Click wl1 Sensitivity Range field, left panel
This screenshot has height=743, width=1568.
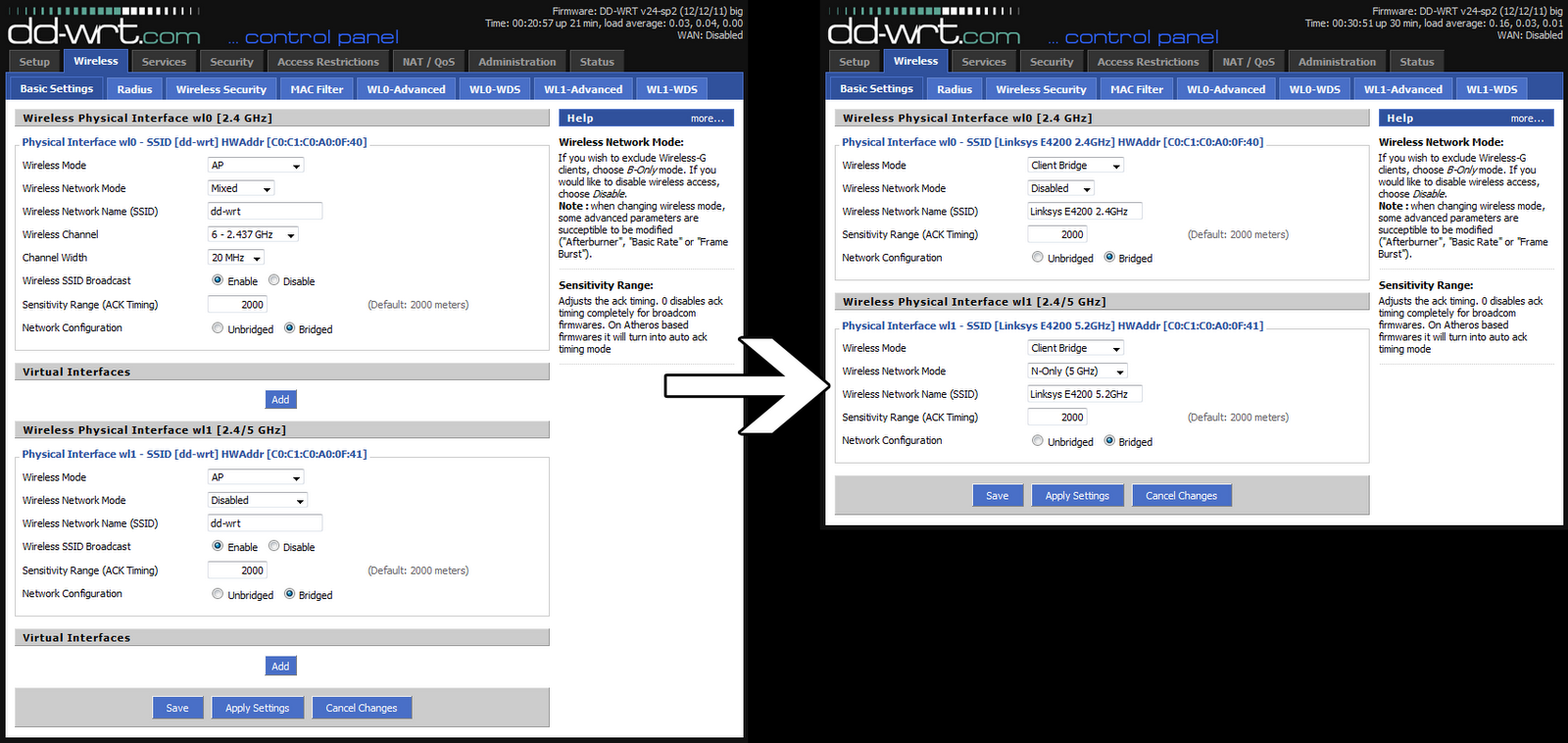click(237, 570)
